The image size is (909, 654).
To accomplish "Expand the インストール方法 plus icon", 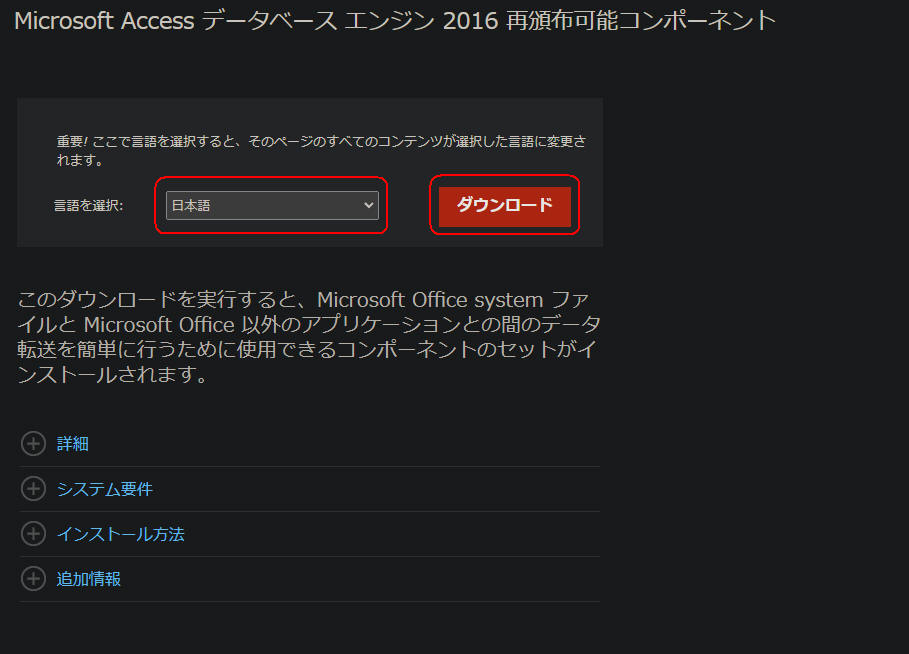I will (x=34, y=533).
